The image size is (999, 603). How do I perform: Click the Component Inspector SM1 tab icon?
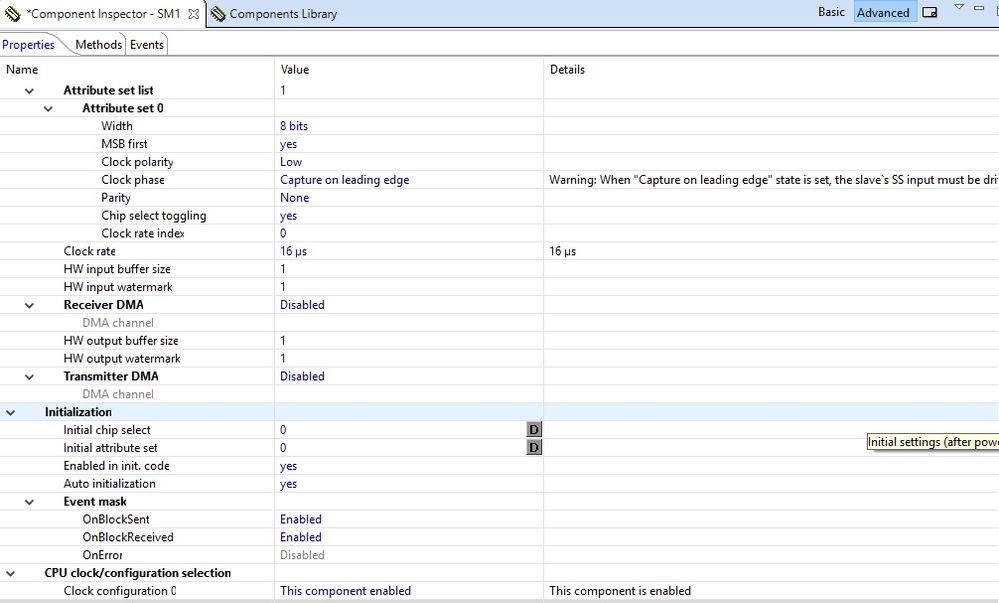12,13
